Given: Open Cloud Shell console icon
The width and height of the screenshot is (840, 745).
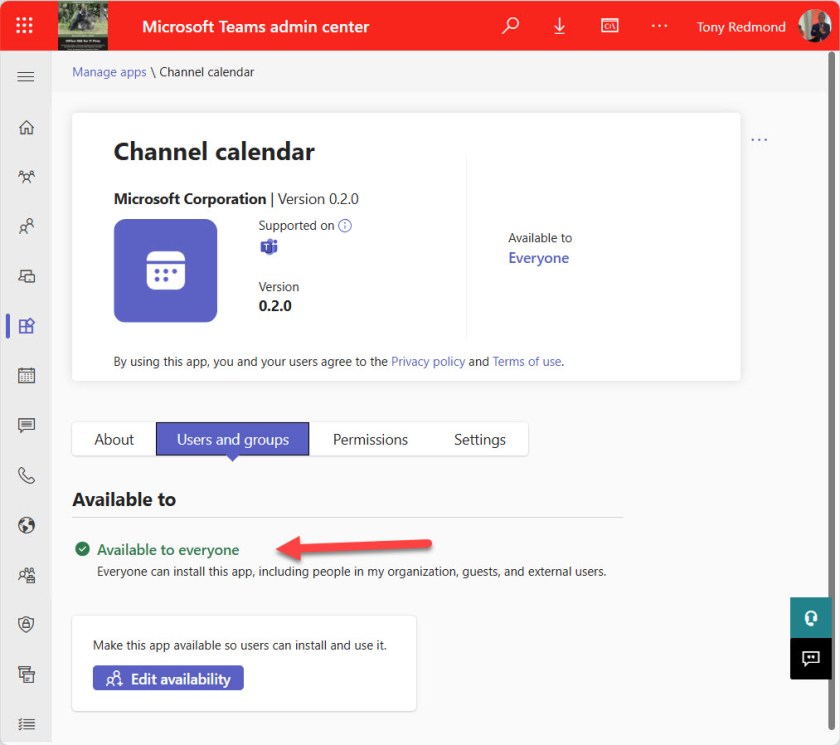Looking at the screenshot, I should [x=610, y=25].
